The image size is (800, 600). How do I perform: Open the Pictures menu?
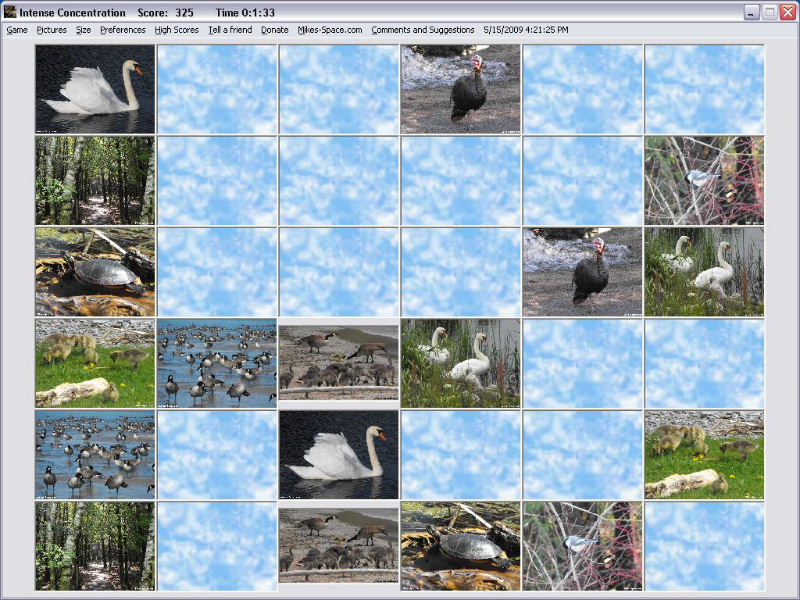(51, 30)
